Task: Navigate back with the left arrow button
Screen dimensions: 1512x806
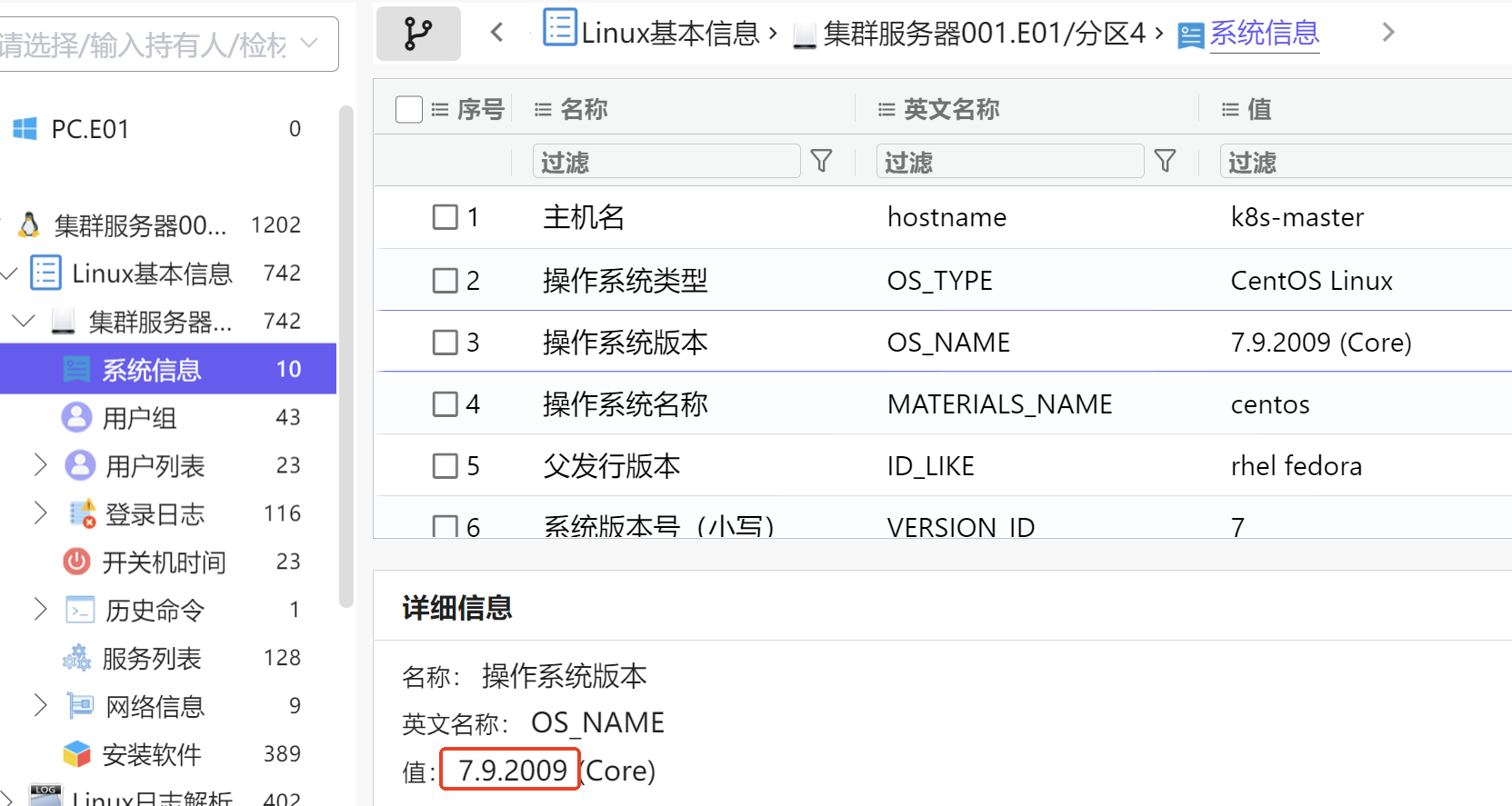Action: (496, 34)
